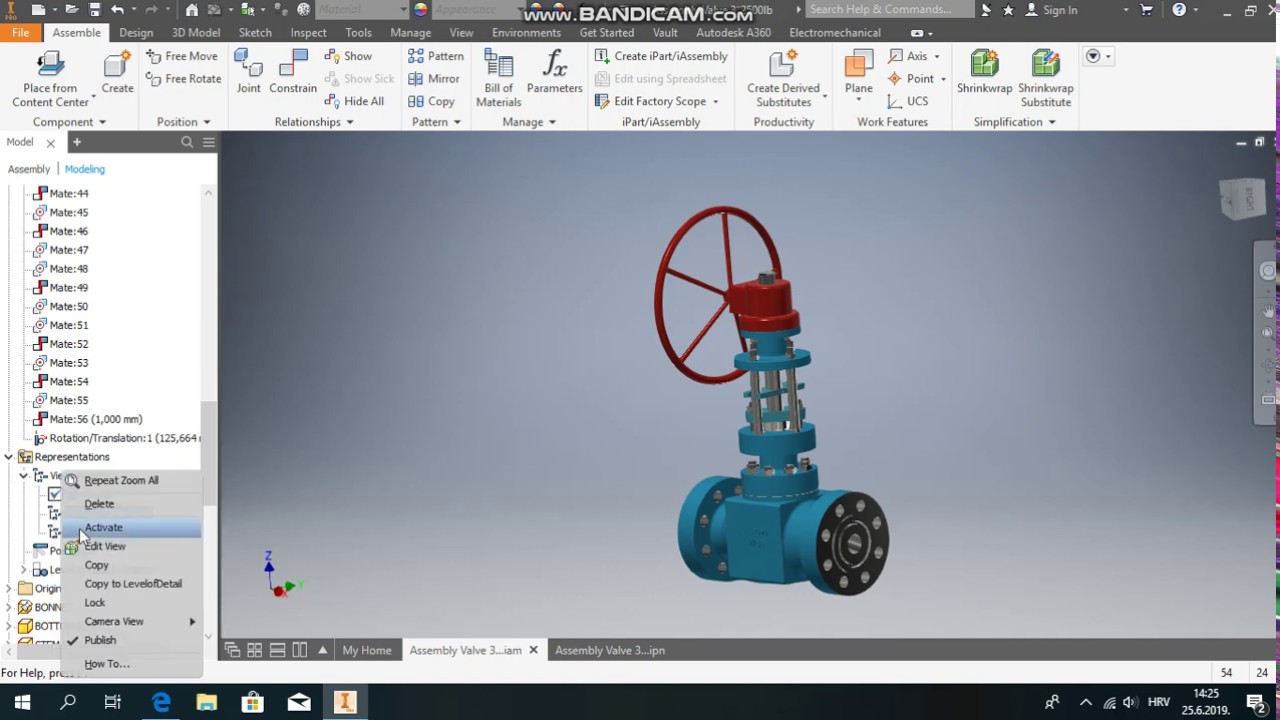Choose Lock in context menu
Screen dimensions: 1280x720
click(x=94, y=603)
